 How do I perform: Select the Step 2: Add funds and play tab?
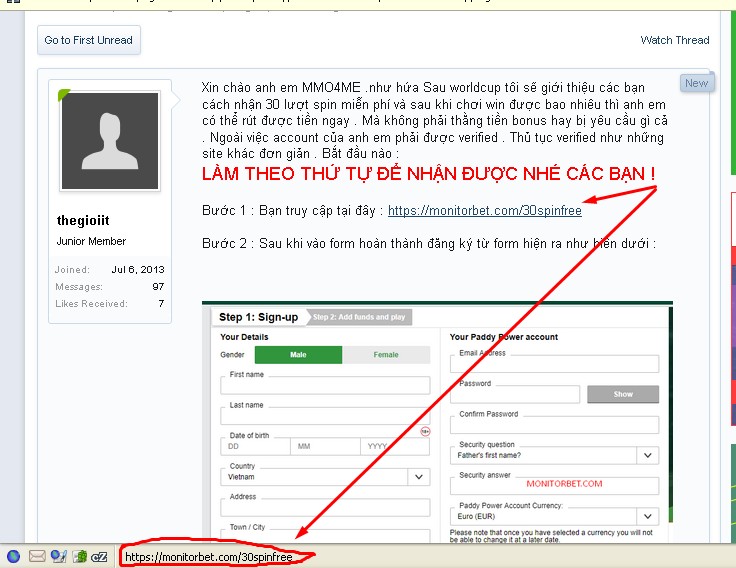click(x=359, y=317)
